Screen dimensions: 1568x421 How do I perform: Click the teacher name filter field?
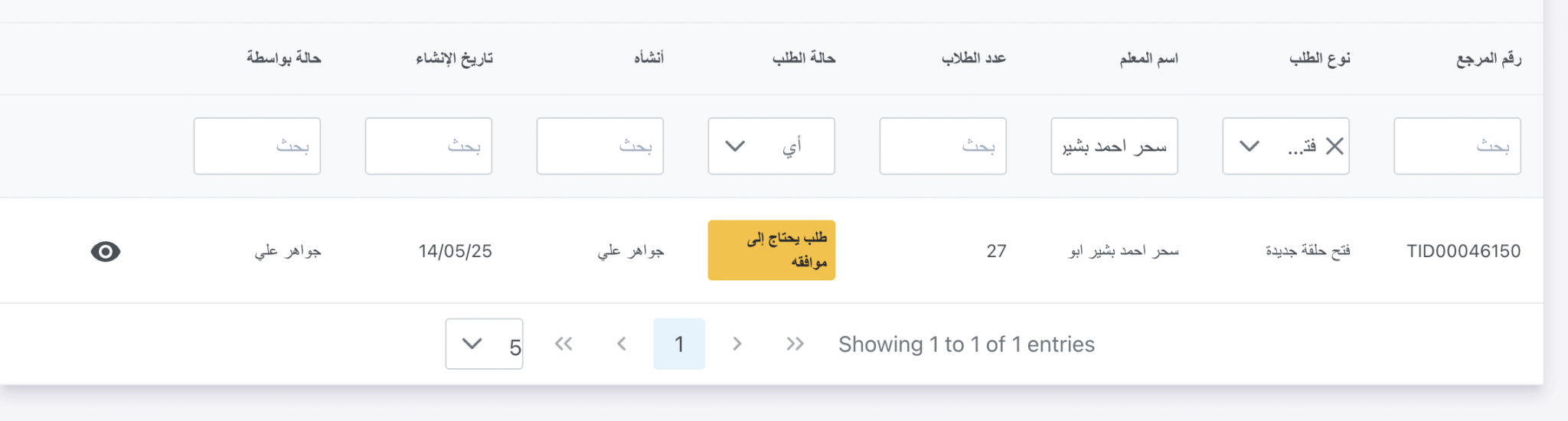click(1114, 146)
